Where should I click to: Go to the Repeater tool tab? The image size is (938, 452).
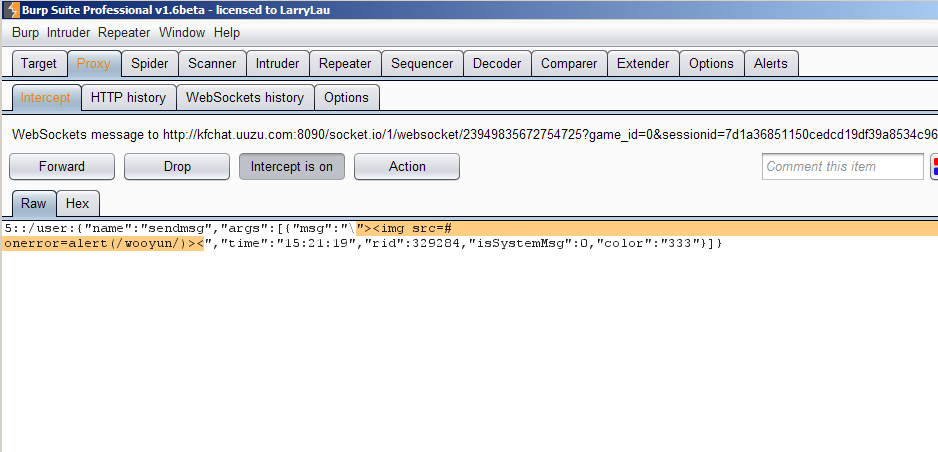(x=345, y=63)
